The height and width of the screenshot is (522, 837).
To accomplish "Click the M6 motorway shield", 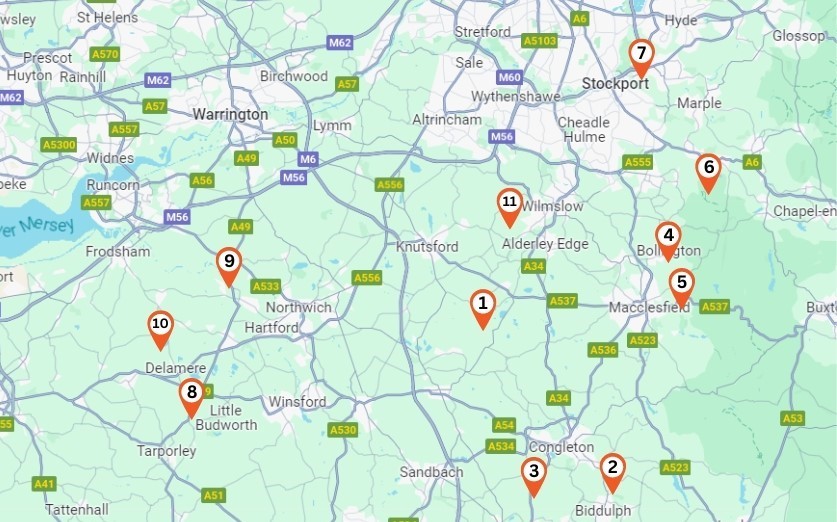I will coord(308,159).
